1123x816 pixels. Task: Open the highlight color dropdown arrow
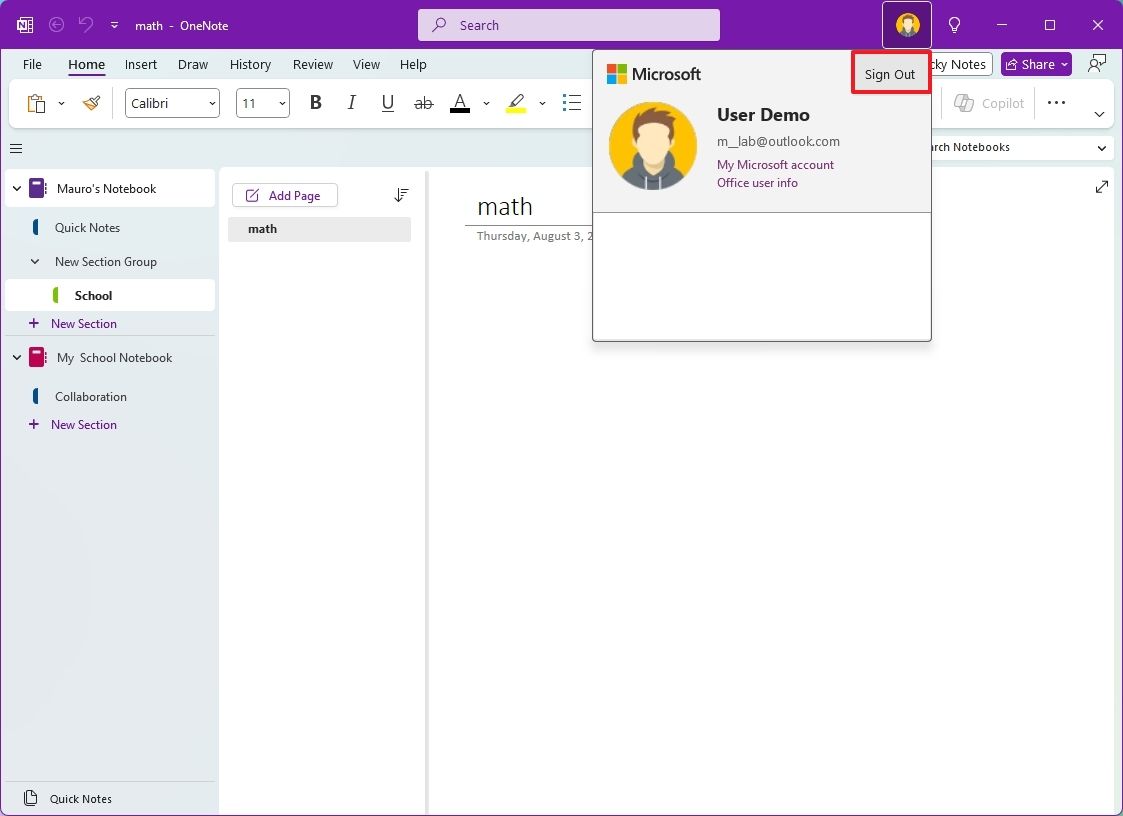(x=542, y=103)
